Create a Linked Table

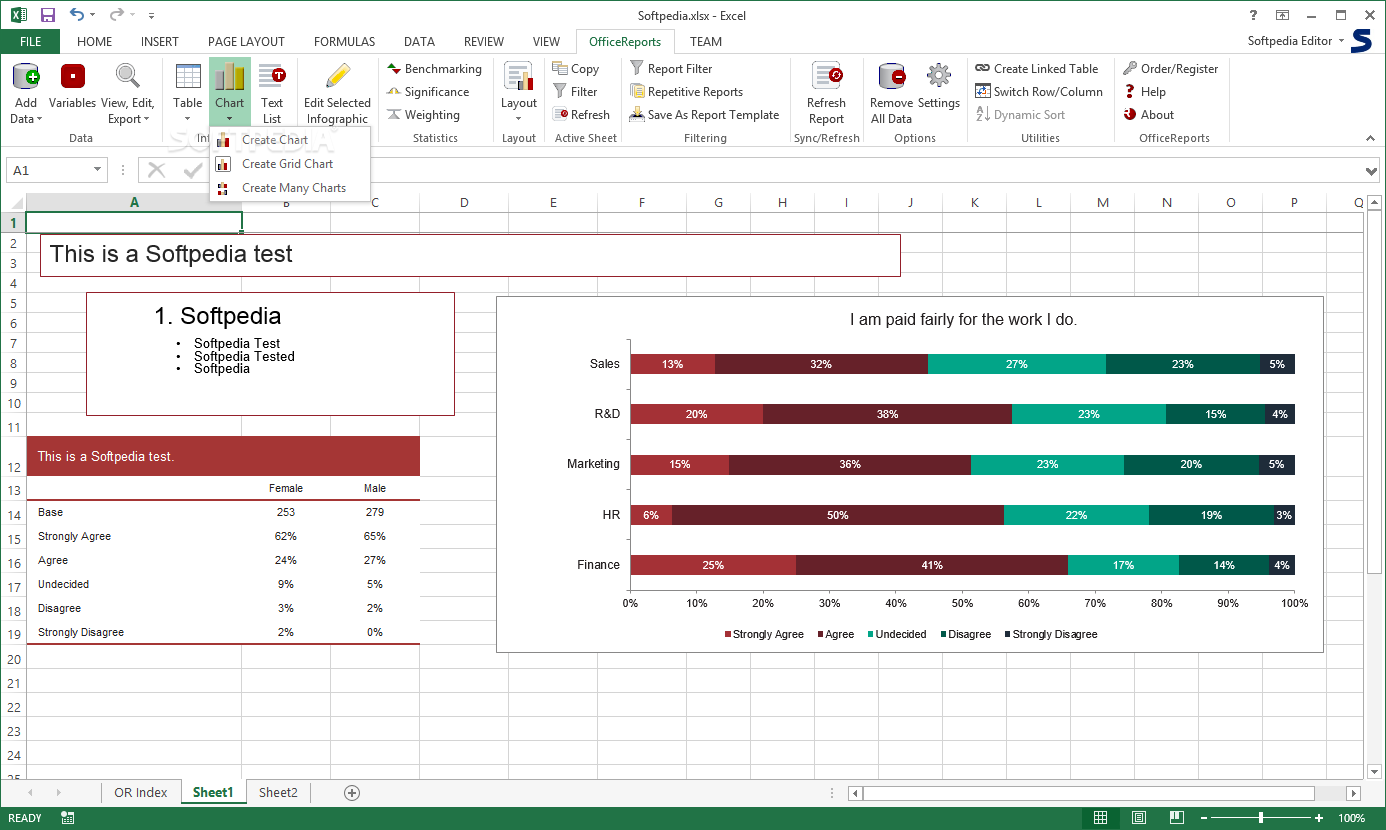click(1037, 69)
